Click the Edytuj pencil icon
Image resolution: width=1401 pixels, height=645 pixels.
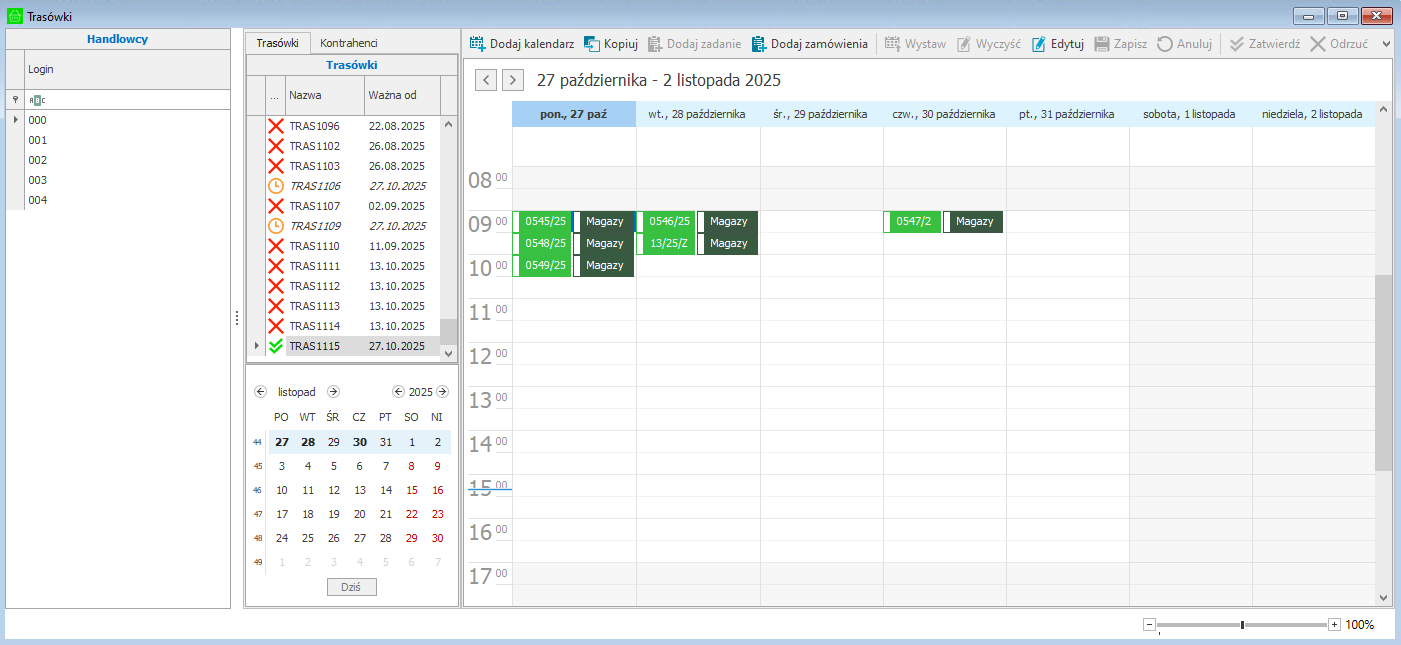[1039, 44]
